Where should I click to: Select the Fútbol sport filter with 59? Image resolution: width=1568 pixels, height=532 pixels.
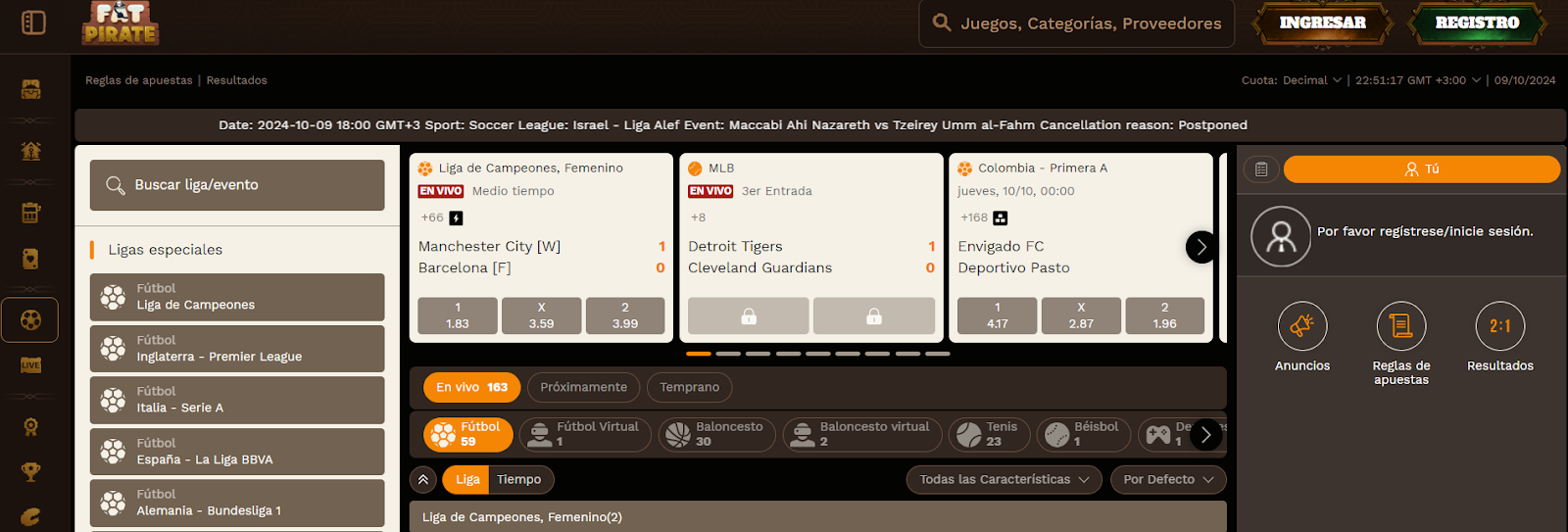coord(468,434)
